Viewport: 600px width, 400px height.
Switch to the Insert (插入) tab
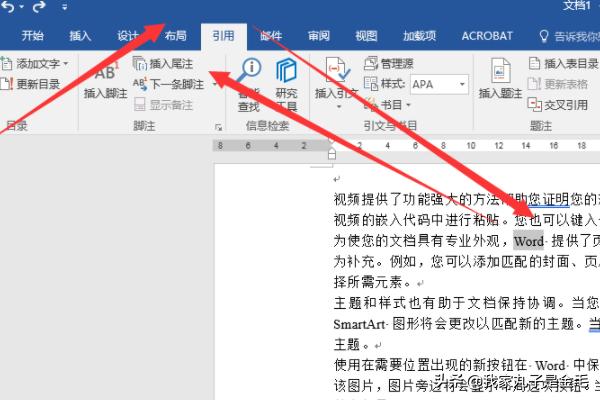(80, 36)
